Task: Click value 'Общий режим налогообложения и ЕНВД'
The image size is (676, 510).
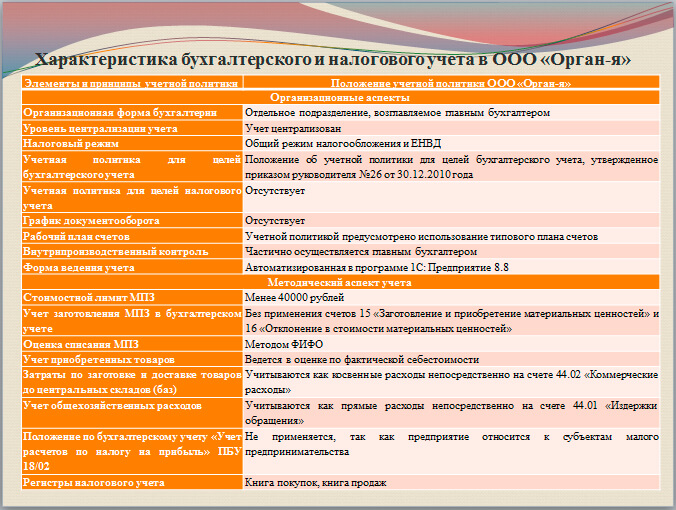Action: click(343, 144)
